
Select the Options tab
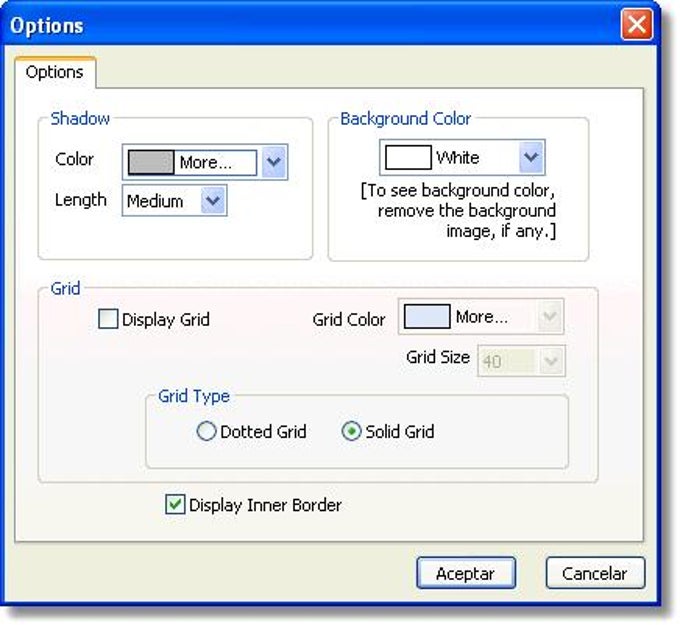[55, 72]
